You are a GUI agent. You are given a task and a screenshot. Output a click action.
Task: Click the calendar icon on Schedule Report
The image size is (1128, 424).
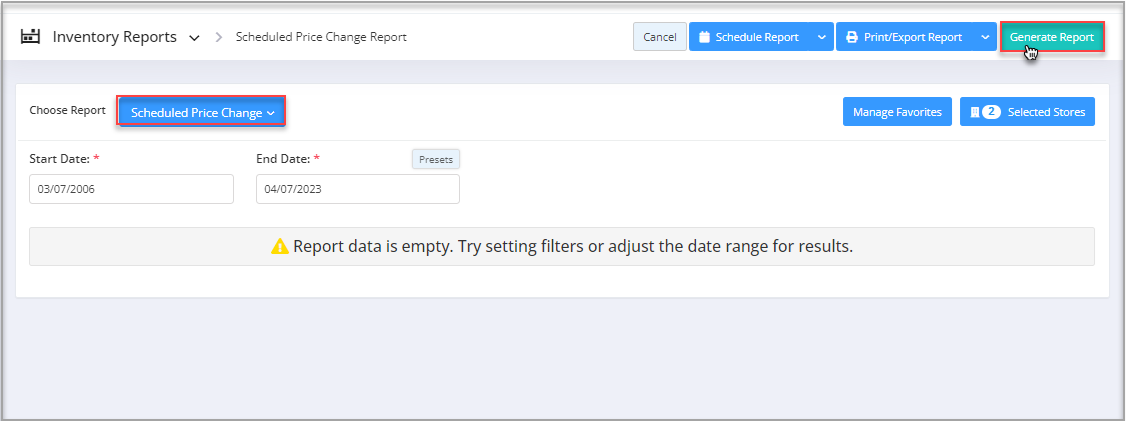[704, 37]
